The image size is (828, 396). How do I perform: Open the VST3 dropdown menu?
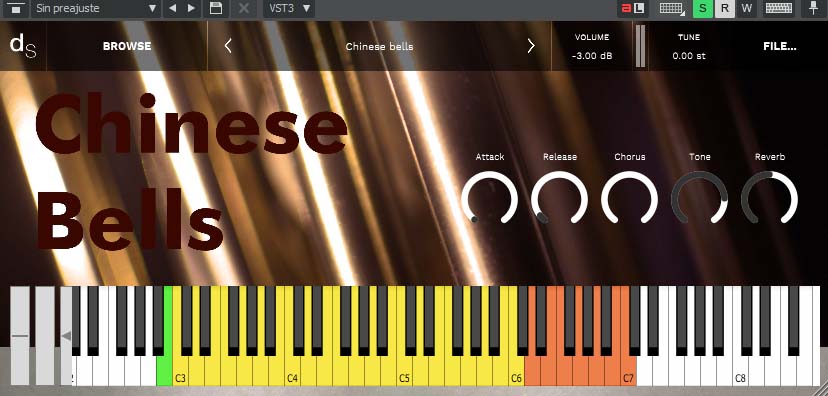(289, 8)
